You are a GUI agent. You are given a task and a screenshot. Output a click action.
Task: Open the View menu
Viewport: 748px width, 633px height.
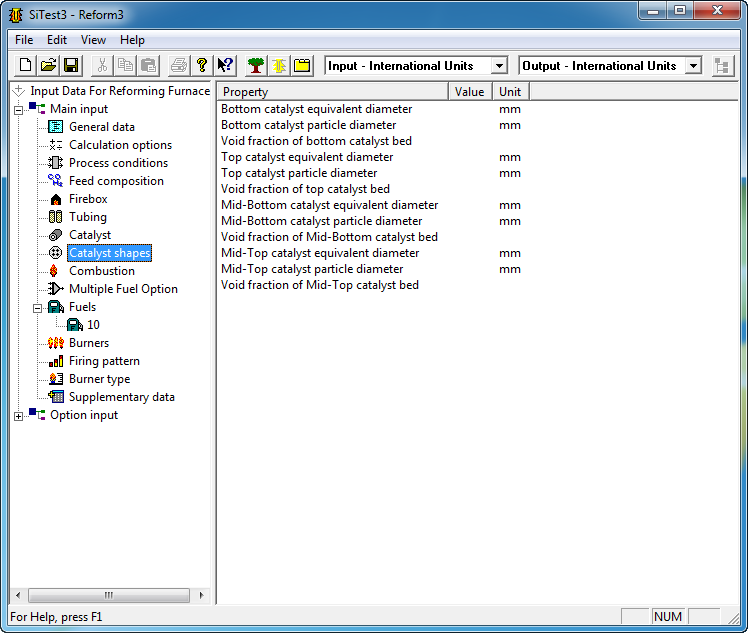point(93,40)
